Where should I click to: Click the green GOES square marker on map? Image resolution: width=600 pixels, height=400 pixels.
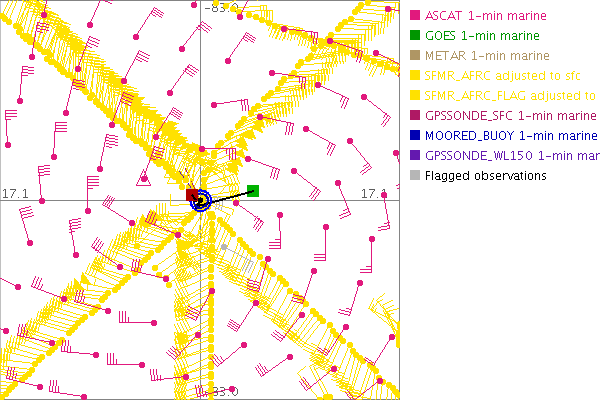(x=253, y=190)
